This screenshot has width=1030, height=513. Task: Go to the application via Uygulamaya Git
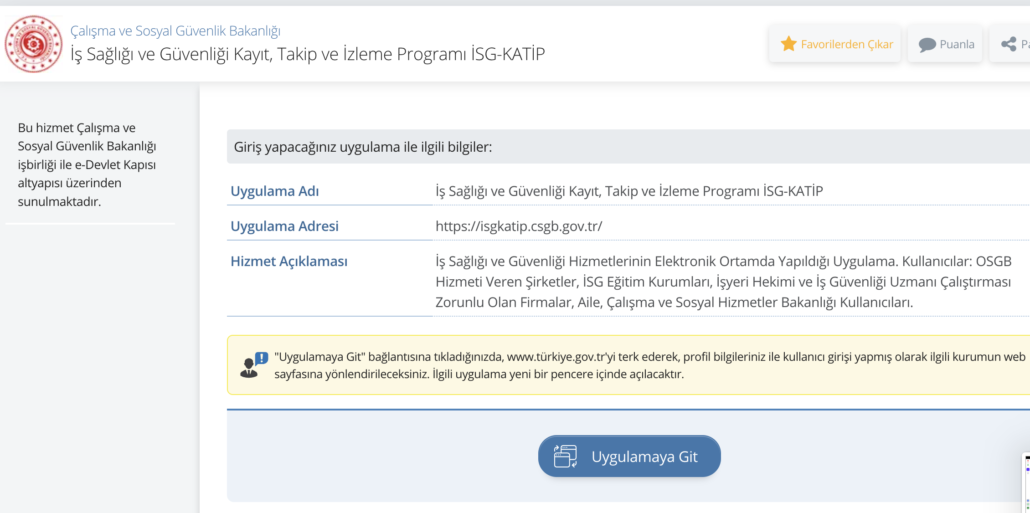pyautogui.click(x=629, y=456)
